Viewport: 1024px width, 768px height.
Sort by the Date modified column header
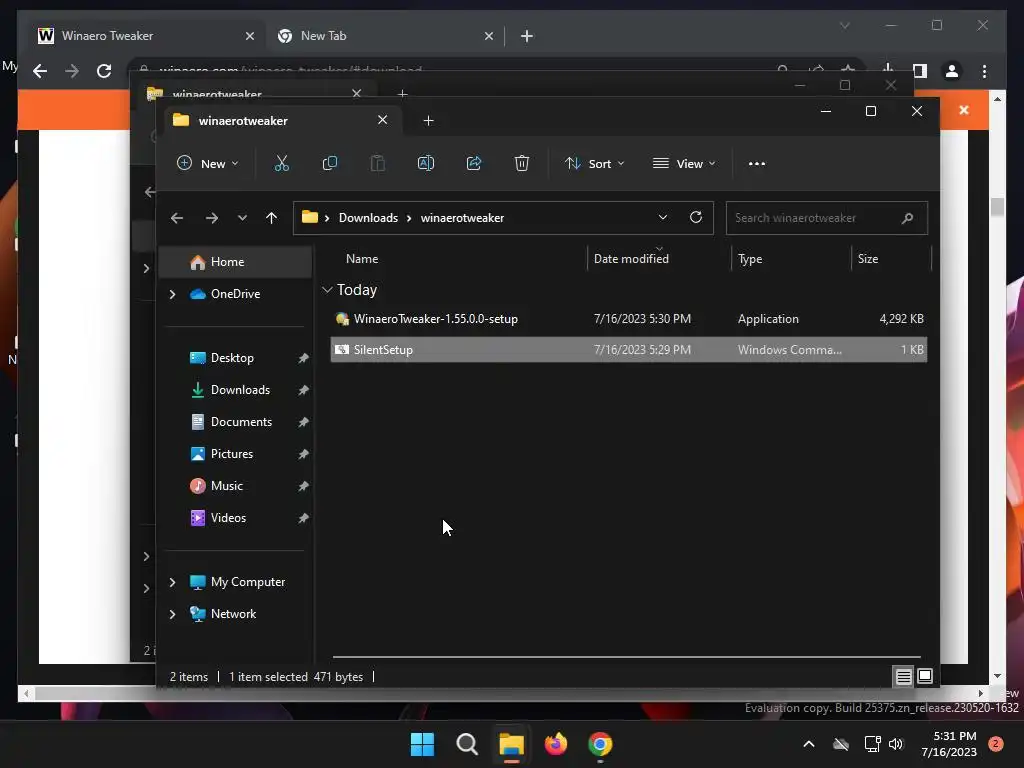[x=631, y=259]
